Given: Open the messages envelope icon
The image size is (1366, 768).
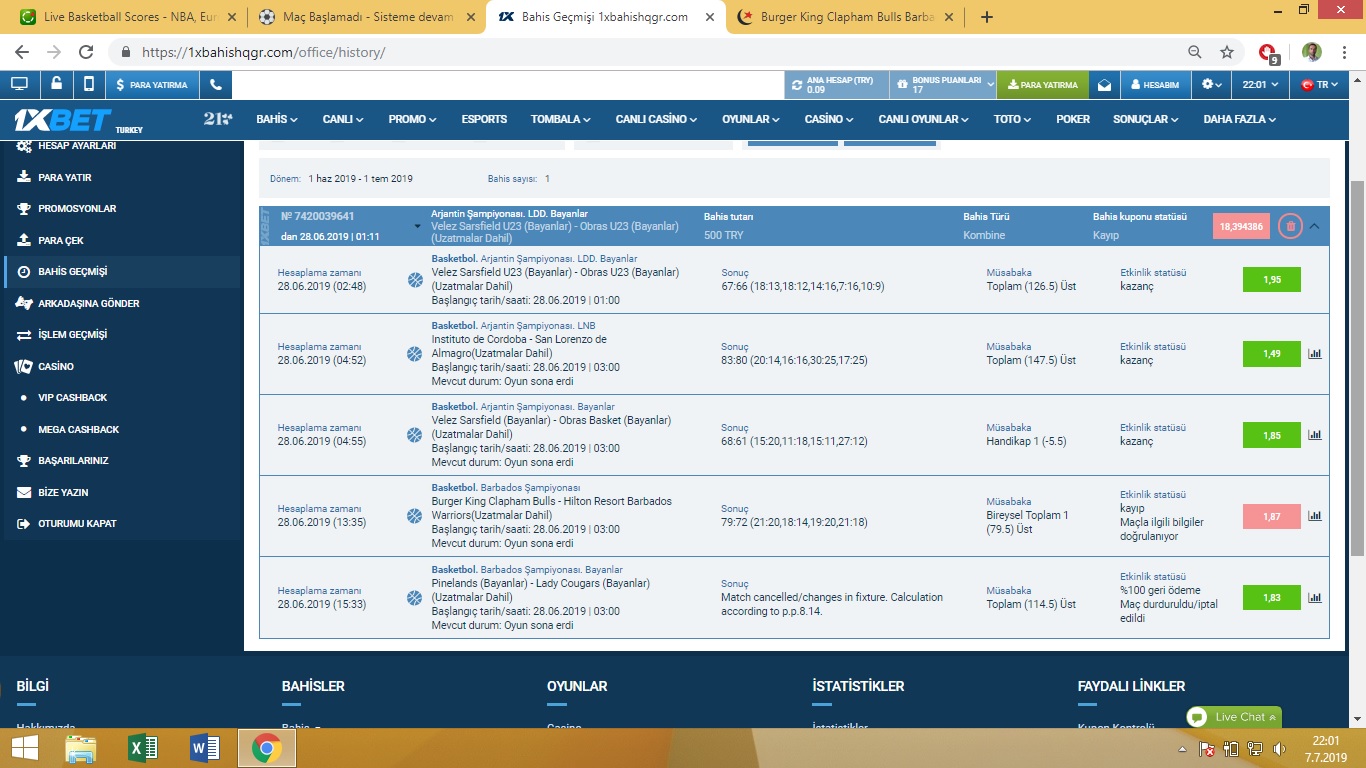Looking at the screenshot, I should click(x=1104, y=85).
